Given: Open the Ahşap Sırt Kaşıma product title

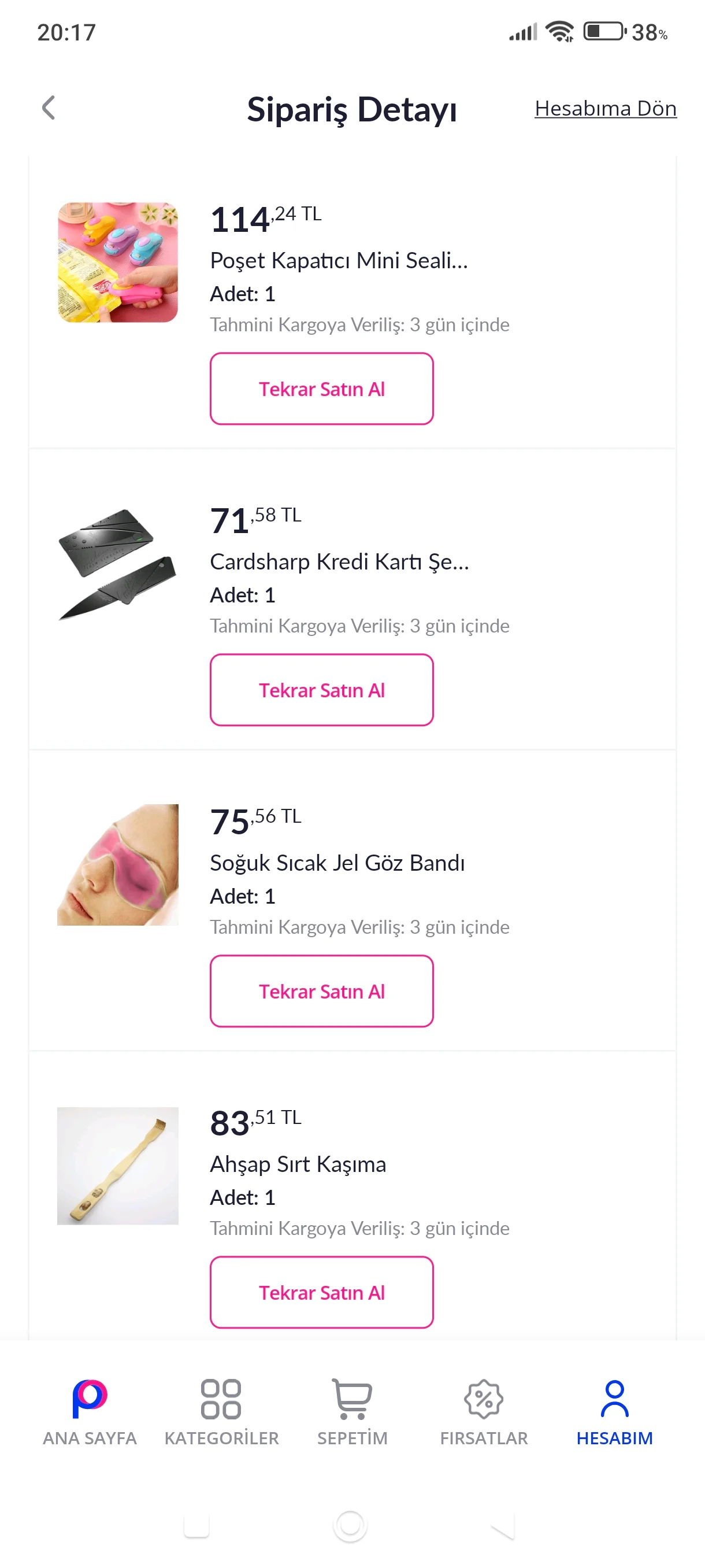Looking at the screenshot, I should pyautogui.click(x=298, y=1164).
